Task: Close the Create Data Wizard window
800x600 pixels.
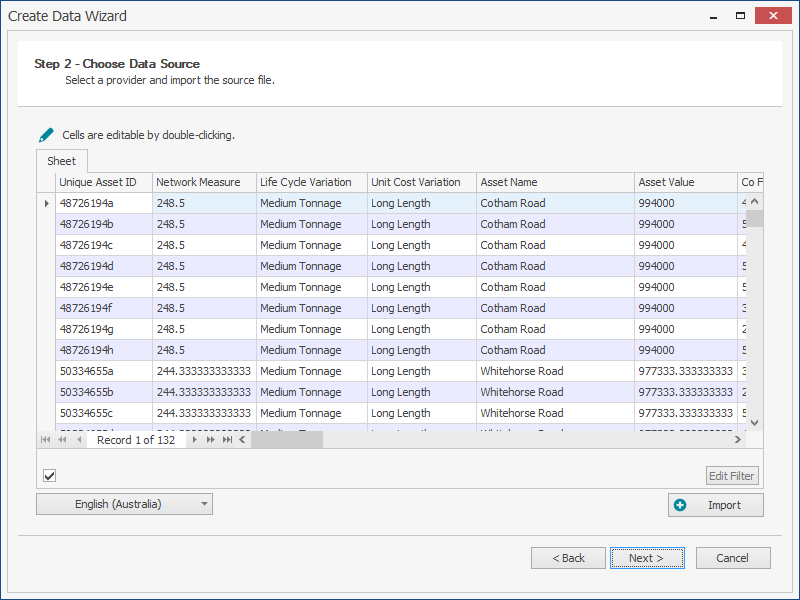Action: click(773, 16)
